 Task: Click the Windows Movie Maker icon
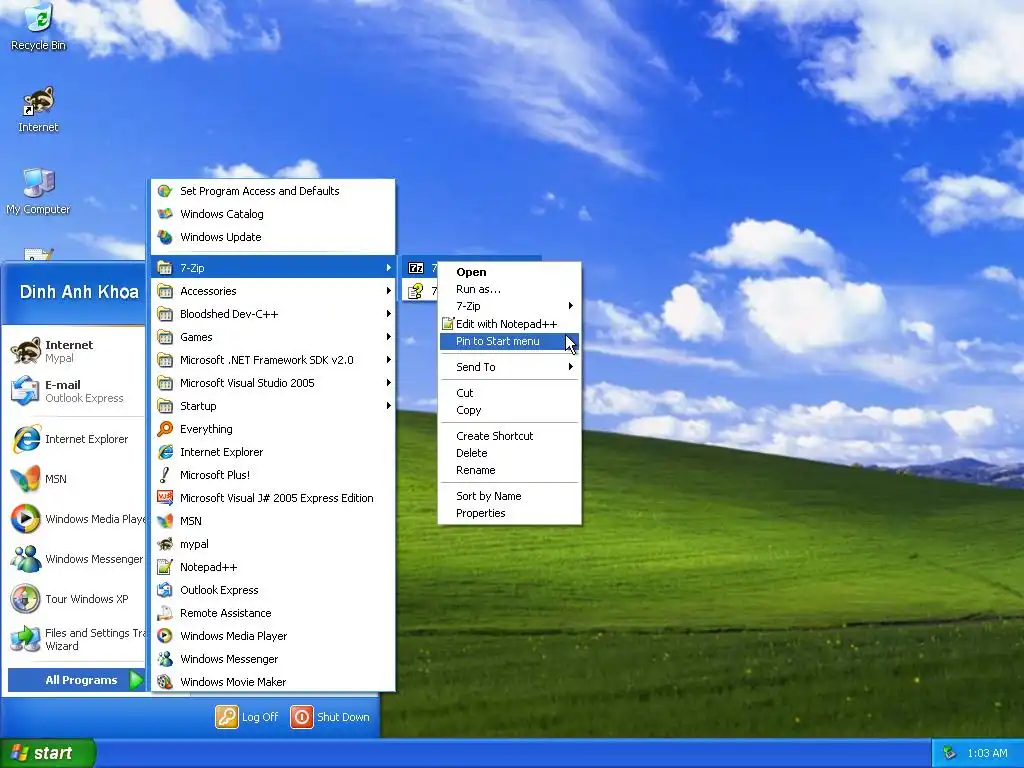click(165, 682)
